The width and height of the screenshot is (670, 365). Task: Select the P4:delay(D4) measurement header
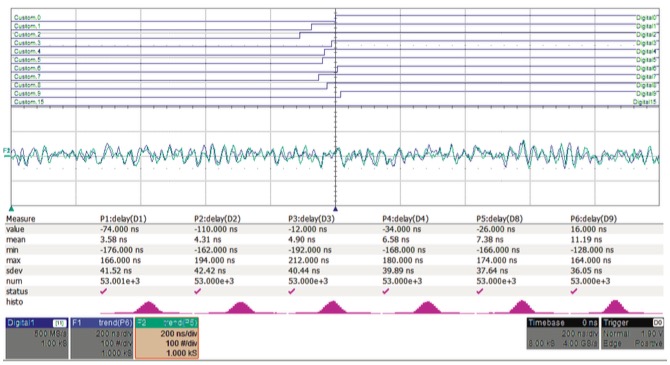click(x=406, y=219)
